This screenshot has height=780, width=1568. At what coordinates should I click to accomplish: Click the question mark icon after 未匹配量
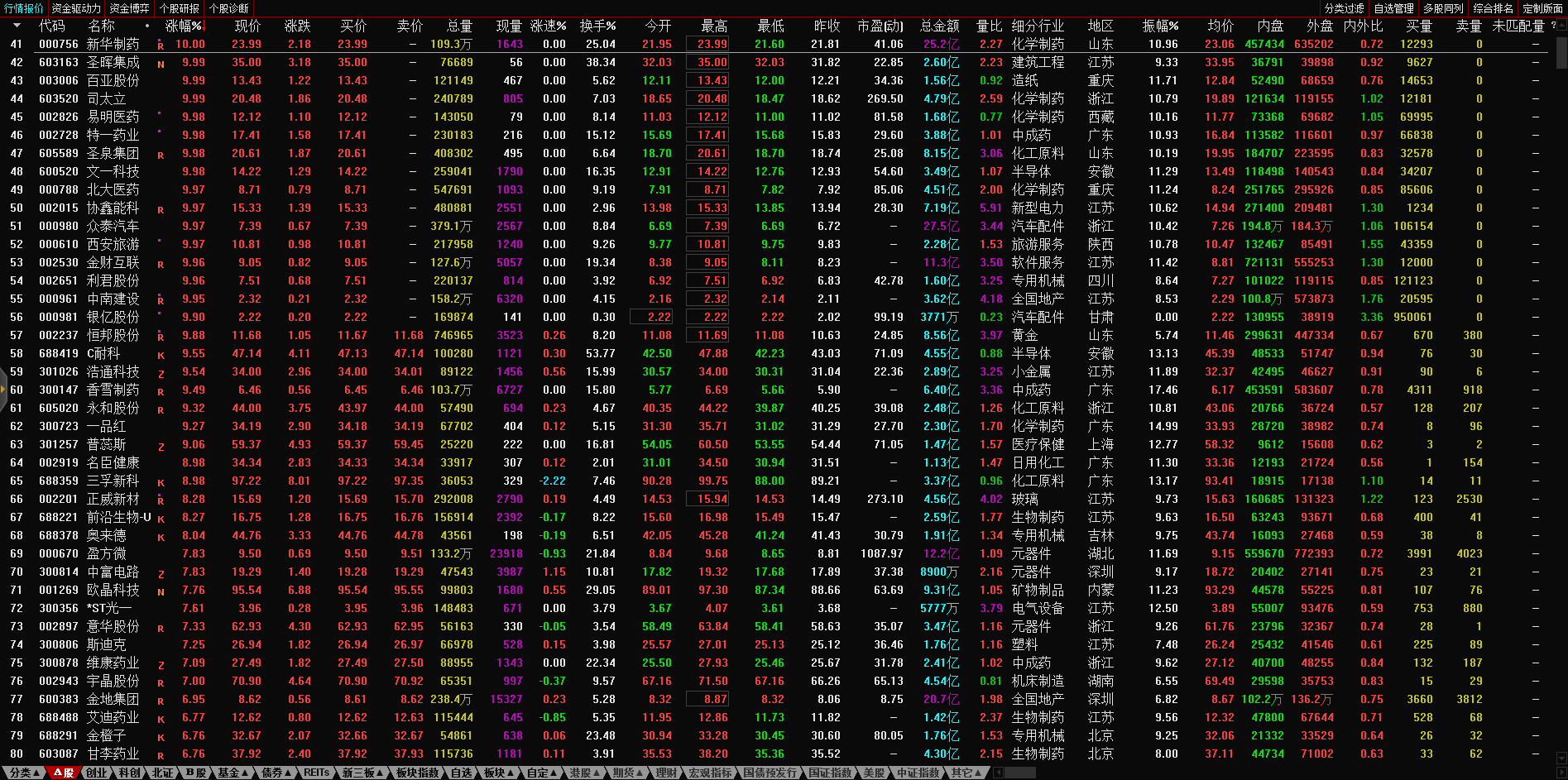[x=1553, y=26]
